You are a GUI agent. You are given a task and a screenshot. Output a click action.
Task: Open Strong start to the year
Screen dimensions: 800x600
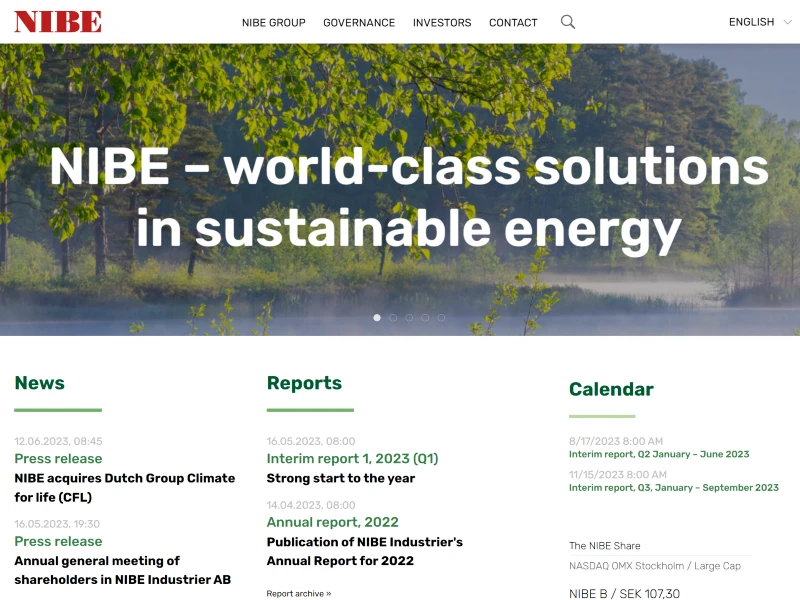pos(341,478)
